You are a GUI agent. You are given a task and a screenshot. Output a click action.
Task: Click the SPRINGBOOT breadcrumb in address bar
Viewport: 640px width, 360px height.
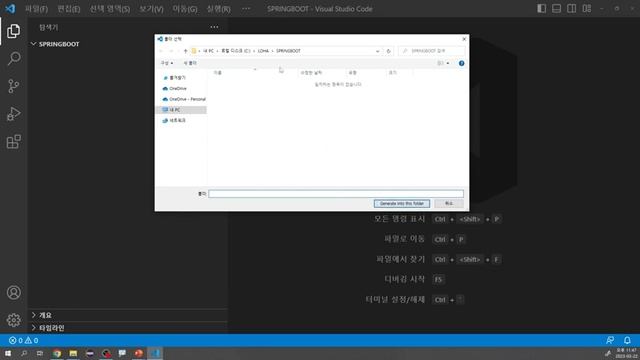pos(288,51)
